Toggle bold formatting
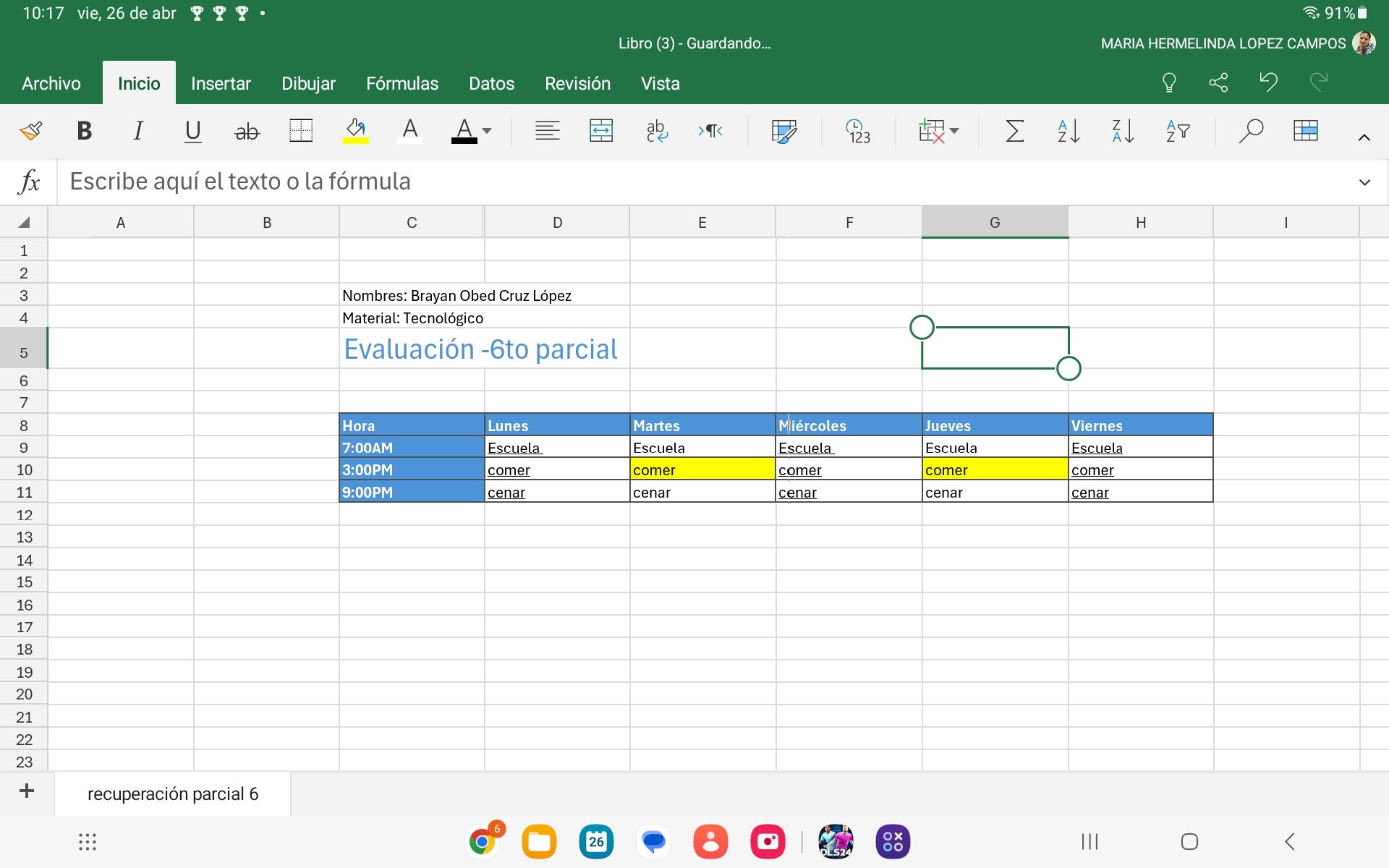This screenshot has height=868, width=1389. coord(84,131)
